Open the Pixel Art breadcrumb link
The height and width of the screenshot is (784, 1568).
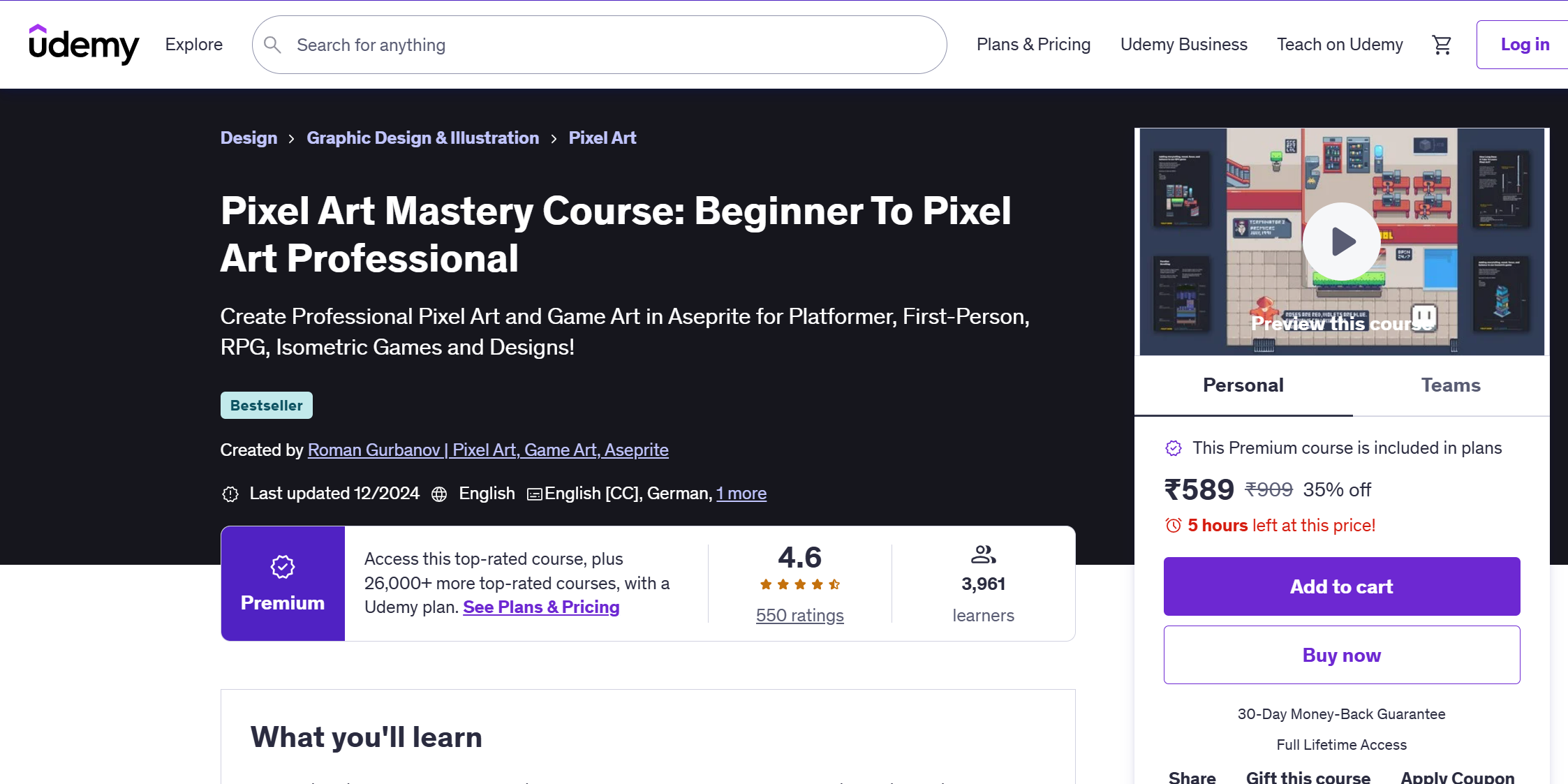(x=602, y=138)
